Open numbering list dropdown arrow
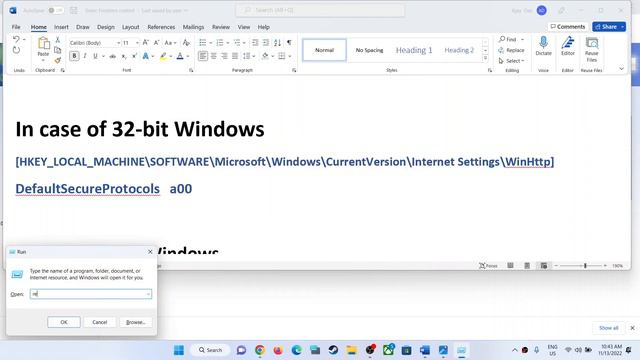640x360 pixels. tap(228, 43)
